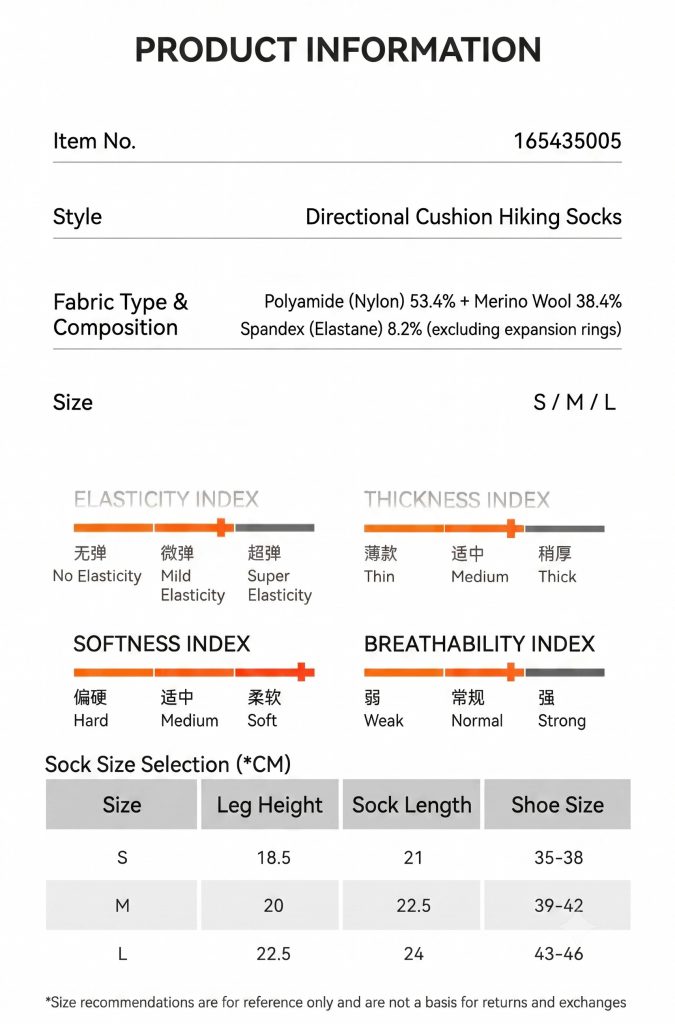Click the S / M / L size text
675x1024 pixels.
(574, 402)
